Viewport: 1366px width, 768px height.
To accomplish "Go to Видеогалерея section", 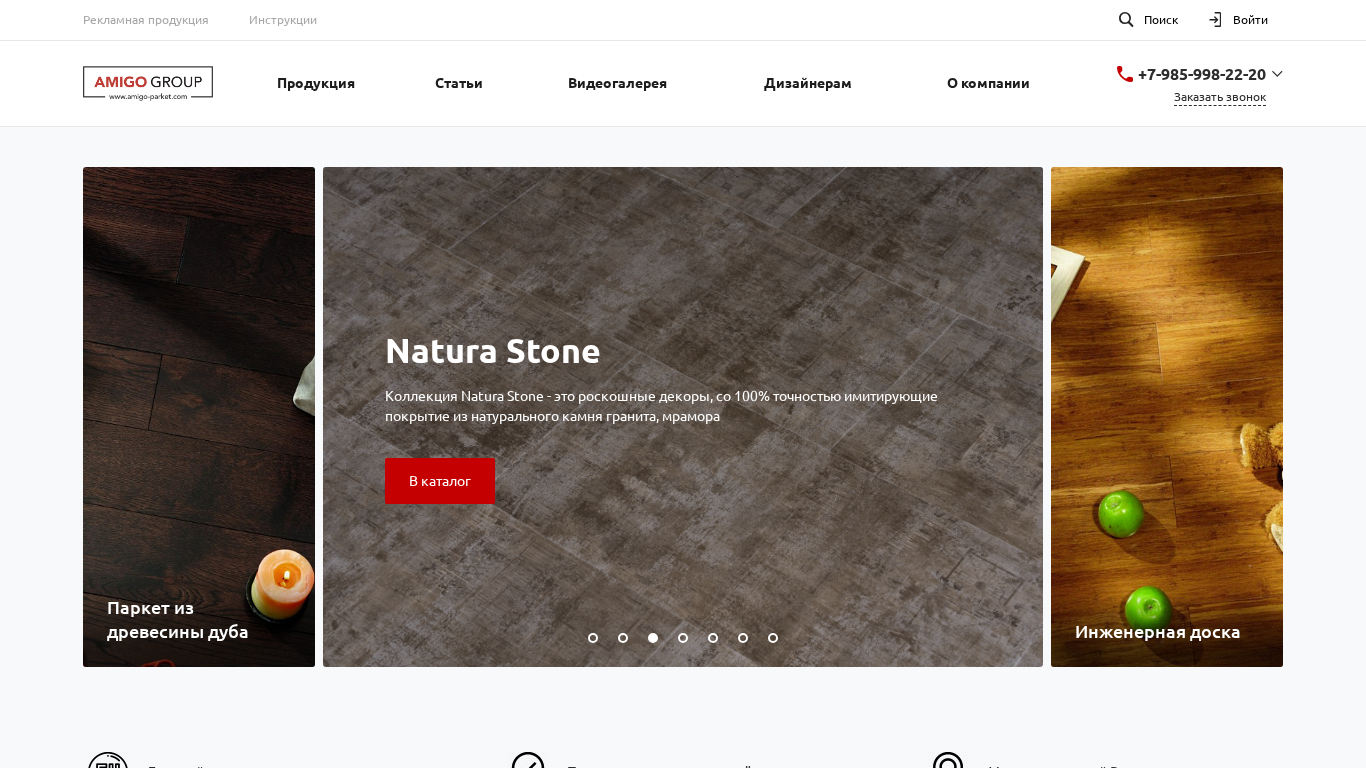I will 617,83.
